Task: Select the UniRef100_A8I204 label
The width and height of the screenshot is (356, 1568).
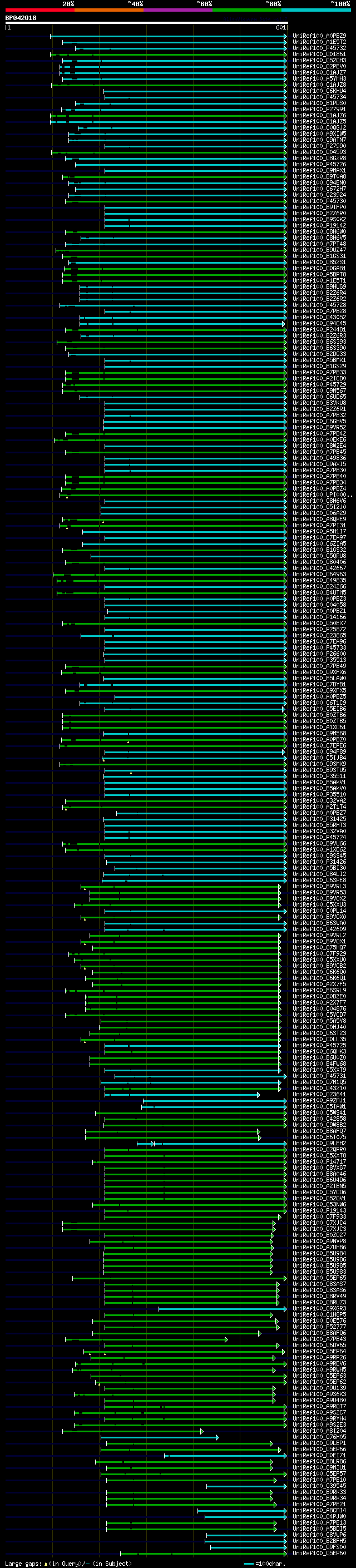Action: click(x=319, y=1431)
